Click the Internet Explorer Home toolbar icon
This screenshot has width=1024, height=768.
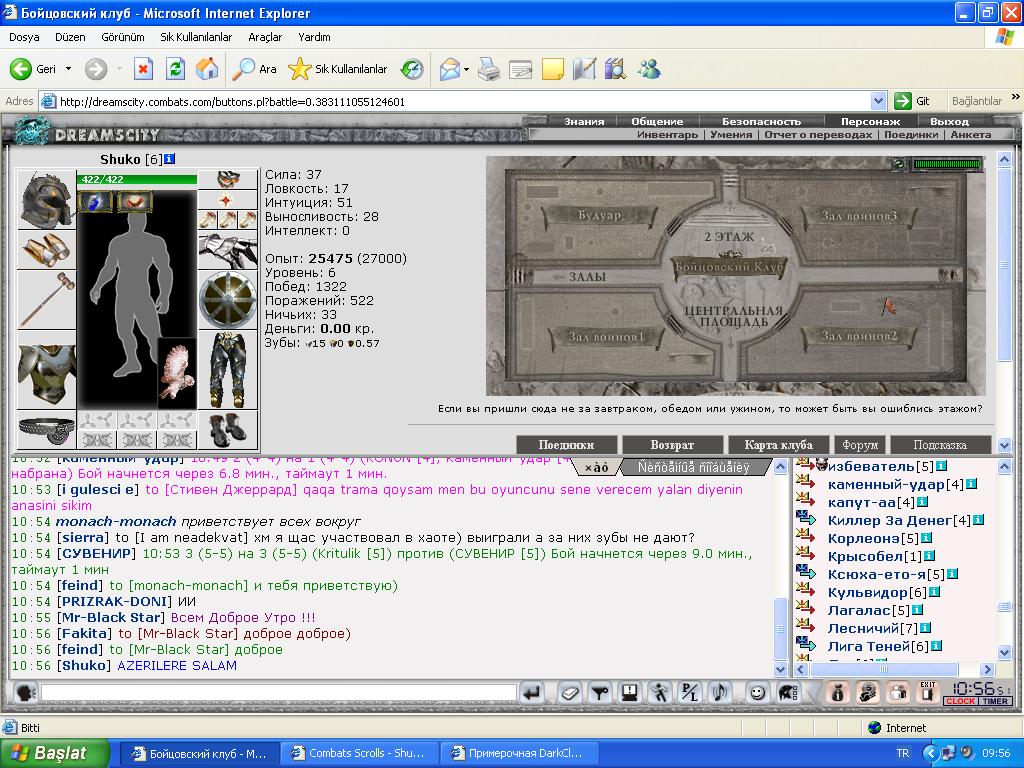[x=207, y=69]
